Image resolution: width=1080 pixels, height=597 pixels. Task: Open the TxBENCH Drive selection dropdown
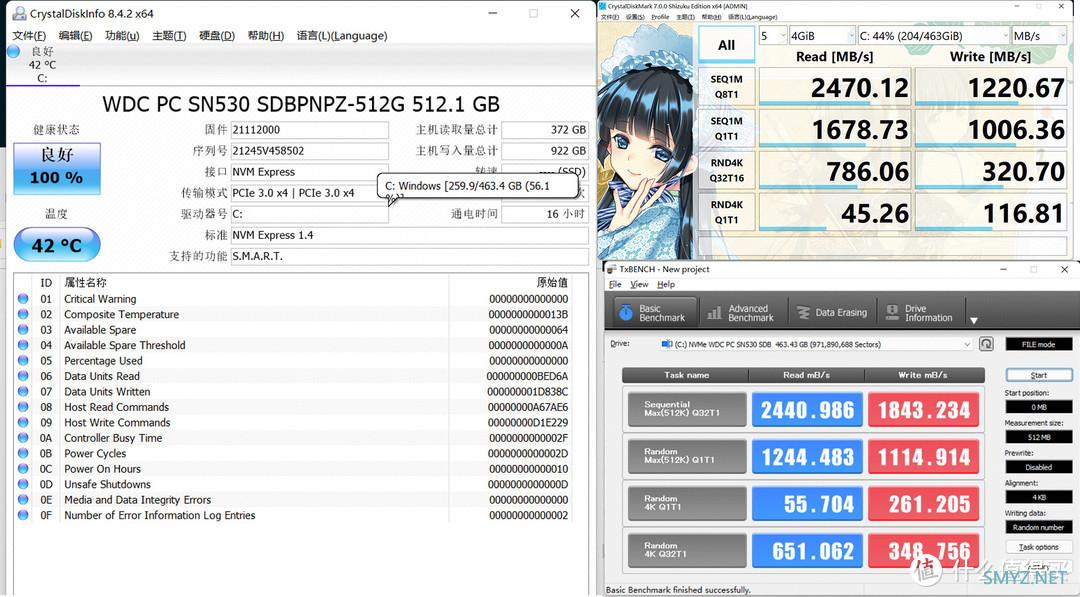coord(816,344)
